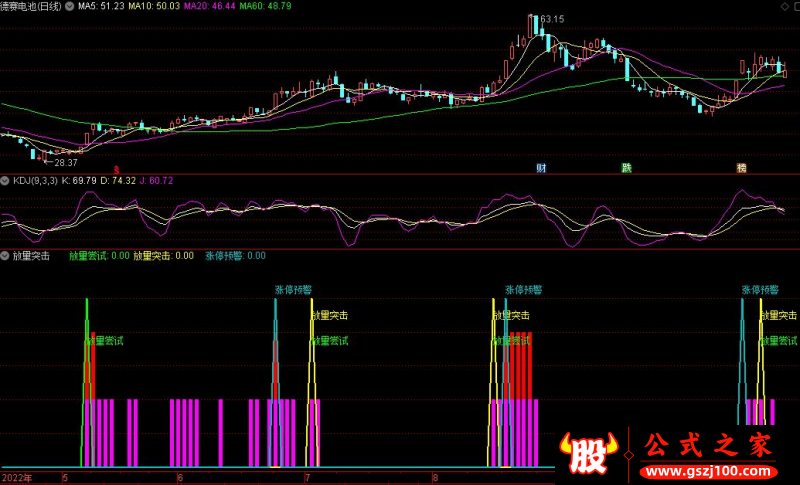Viewport: 800px width, 485px height.
Task: Click the MA60: 48.79 legend value
Action: point(265,6)
